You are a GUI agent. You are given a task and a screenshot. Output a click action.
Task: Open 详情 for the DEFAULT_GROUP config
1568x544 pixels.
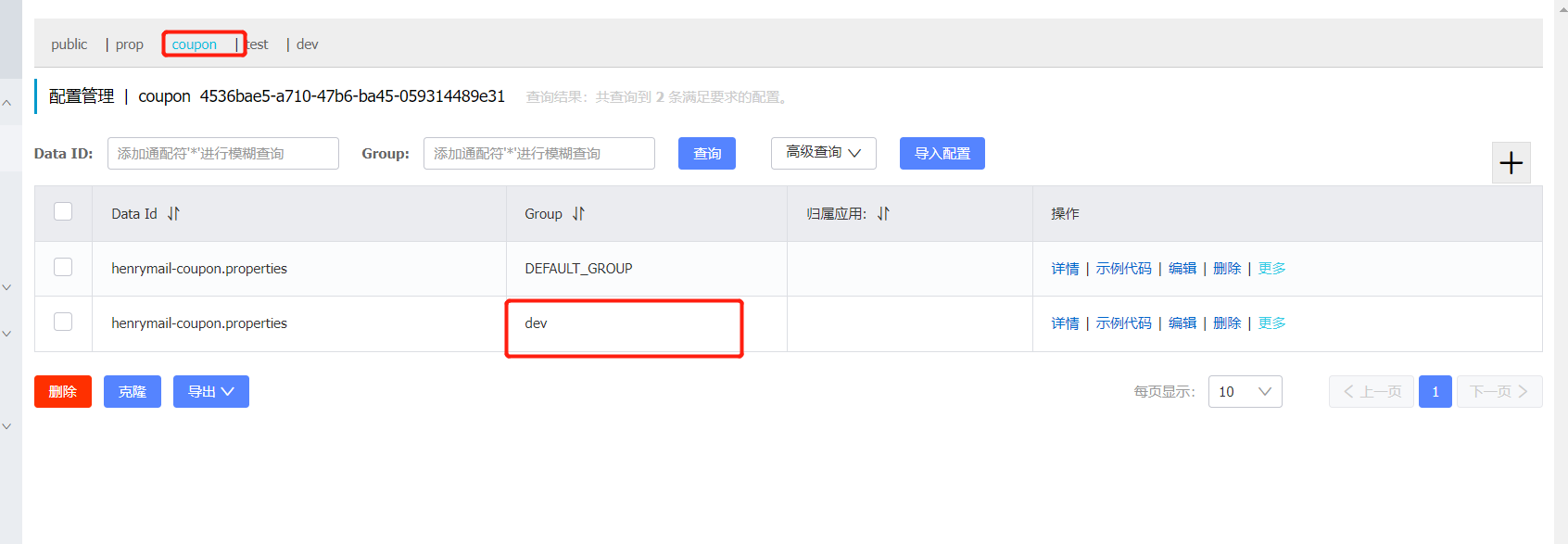(1065, 269)
